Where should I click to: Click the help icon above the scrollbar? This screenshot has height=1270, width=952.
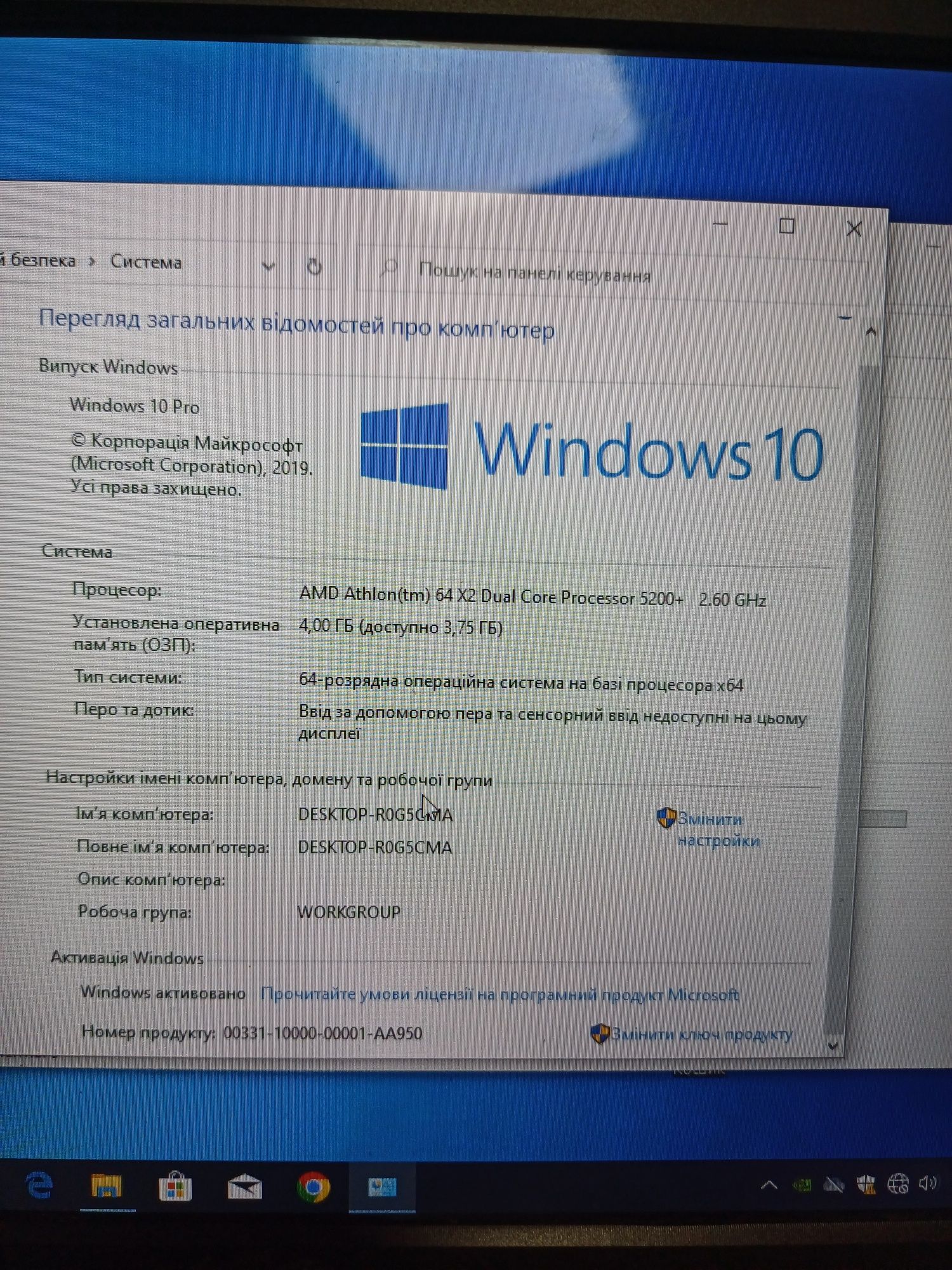tap(845, 317)
